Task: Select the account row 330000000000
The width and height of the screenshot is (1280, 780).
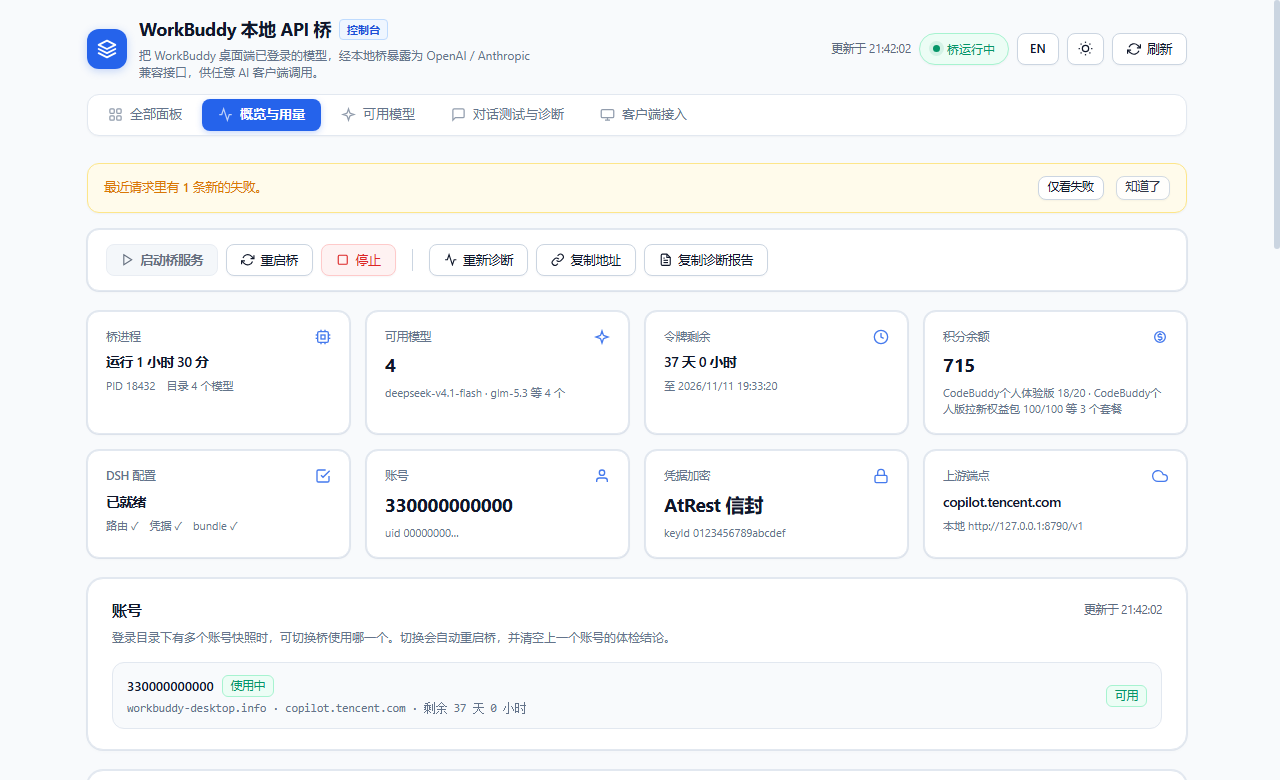Action: pyautogui.click(x=637, y=696)
